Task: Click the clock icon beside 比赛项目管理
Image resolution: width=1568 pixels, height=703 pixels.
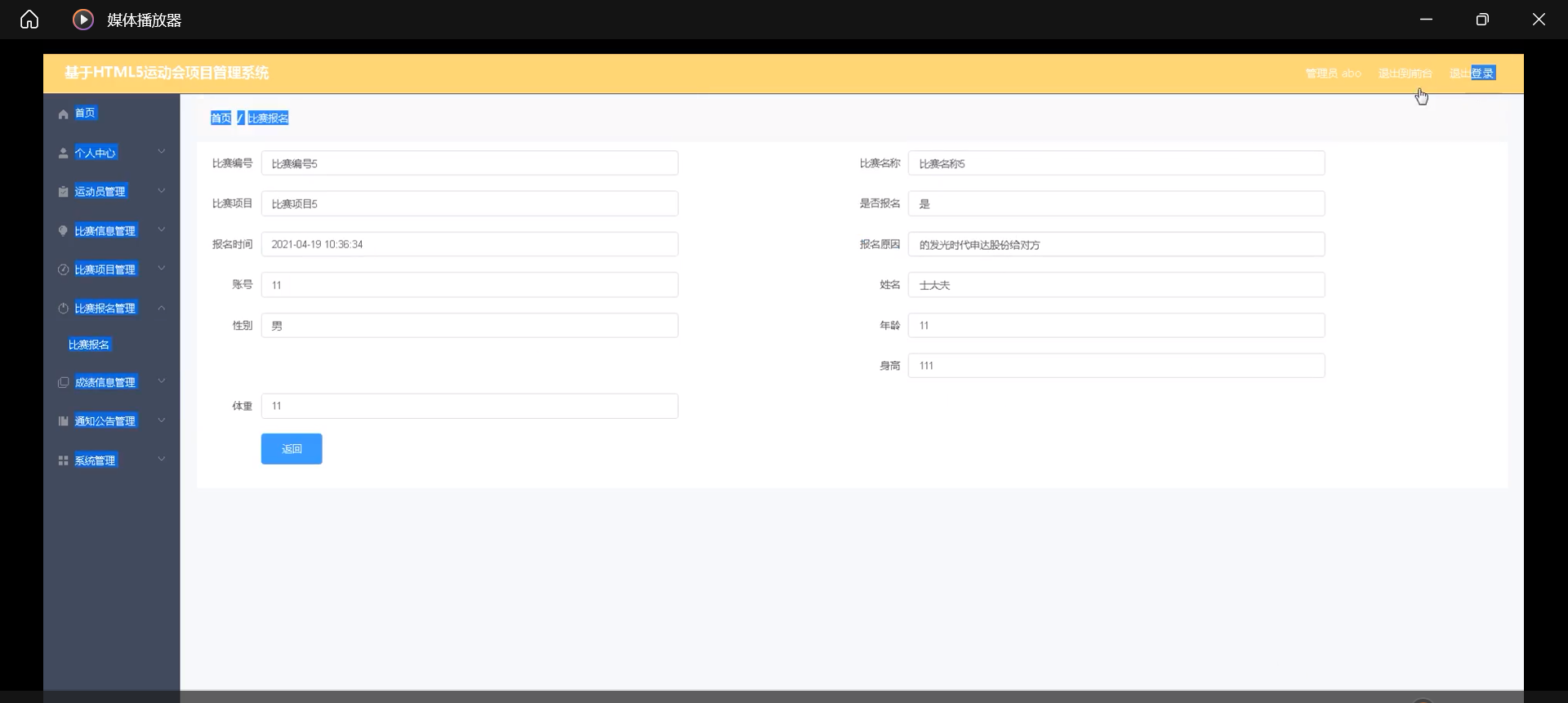Action: [63, 269]
